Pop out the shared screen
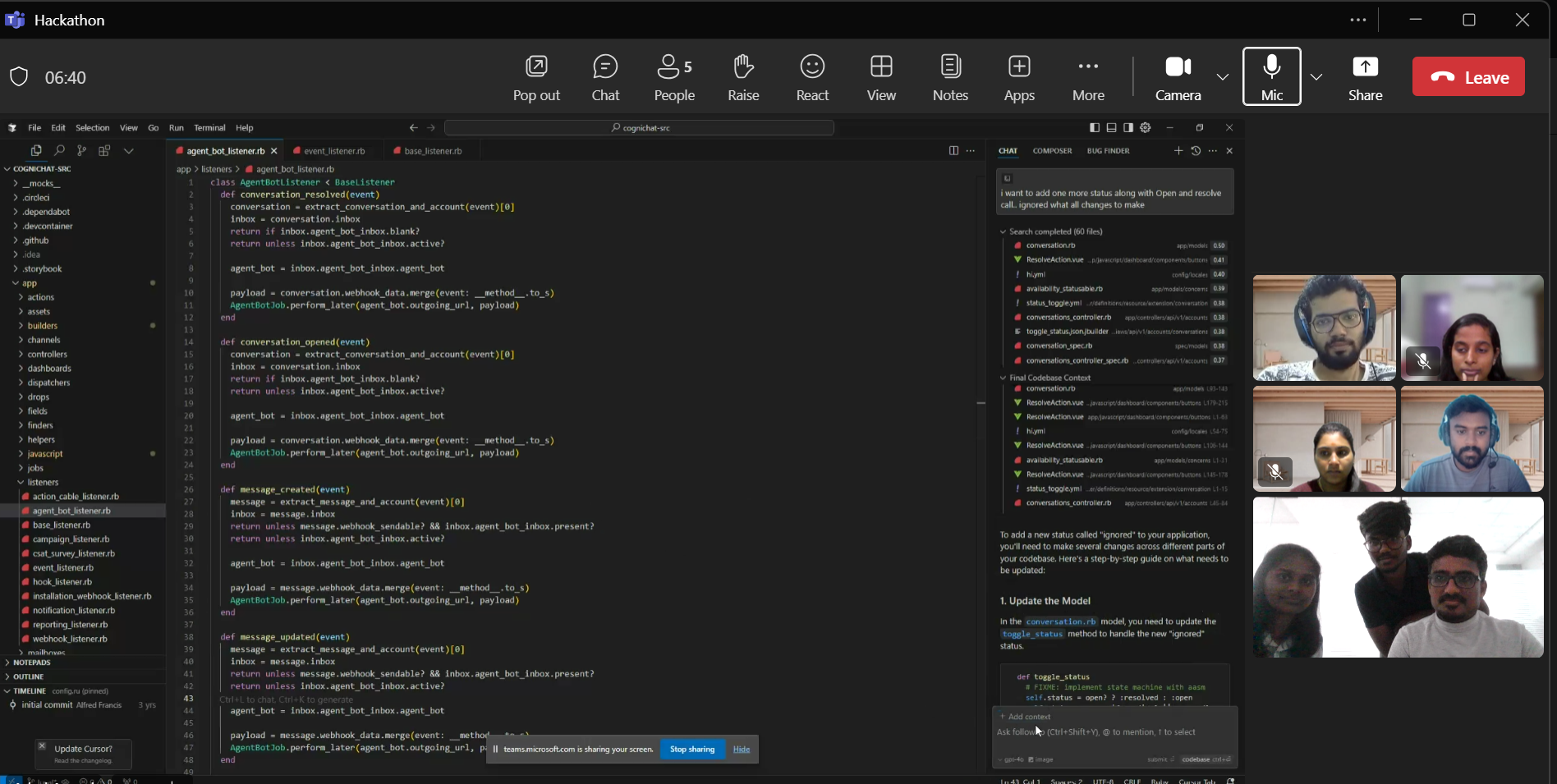 [x=536, y=77]
